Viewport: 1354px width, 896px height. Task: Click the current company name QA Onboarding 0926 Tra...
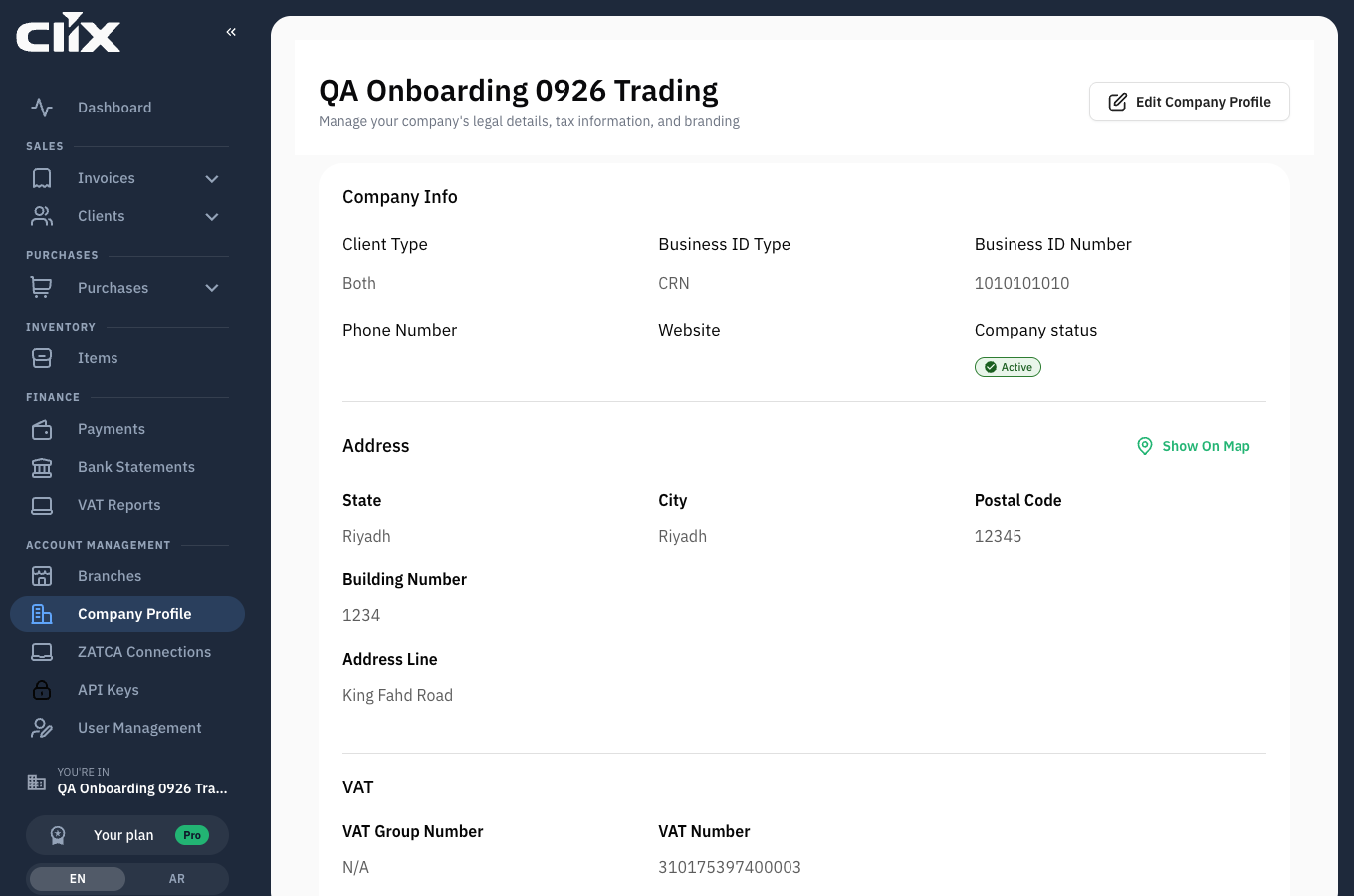142,788
